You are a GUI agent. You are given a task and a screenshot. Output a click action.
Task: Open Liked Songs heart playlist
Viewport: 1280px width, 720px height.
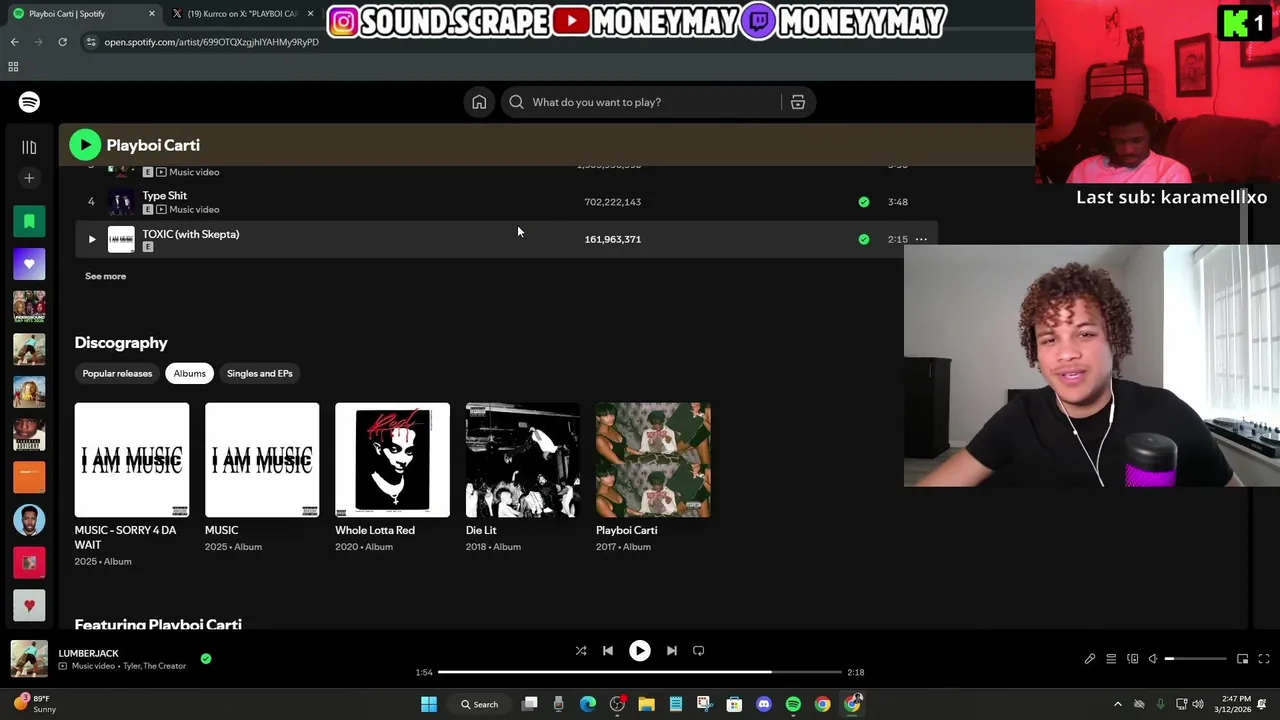(x=29, y=264)
